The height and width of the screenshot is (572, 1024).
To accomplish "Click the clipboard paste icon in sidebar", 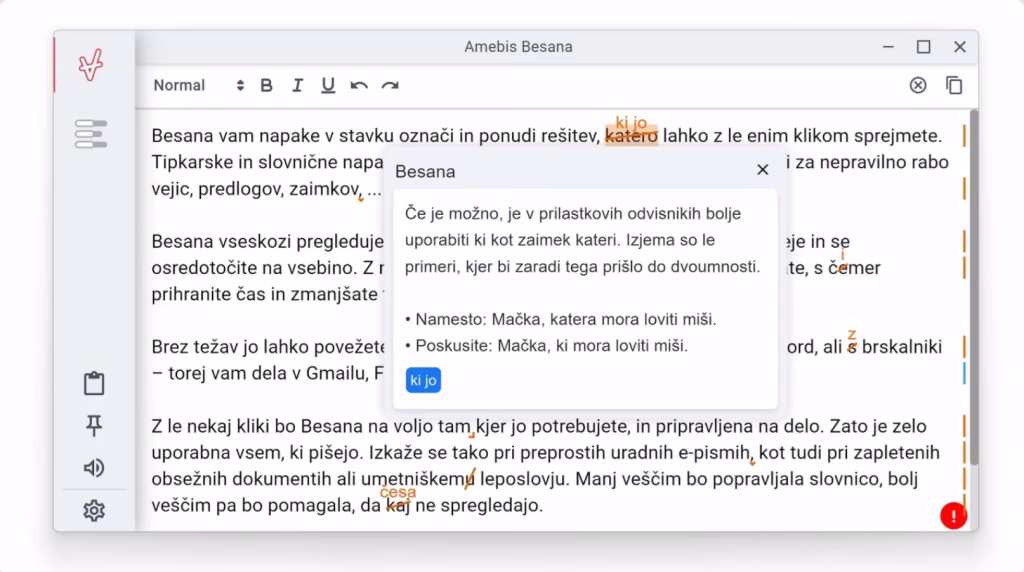I will [x=94, y=383].
